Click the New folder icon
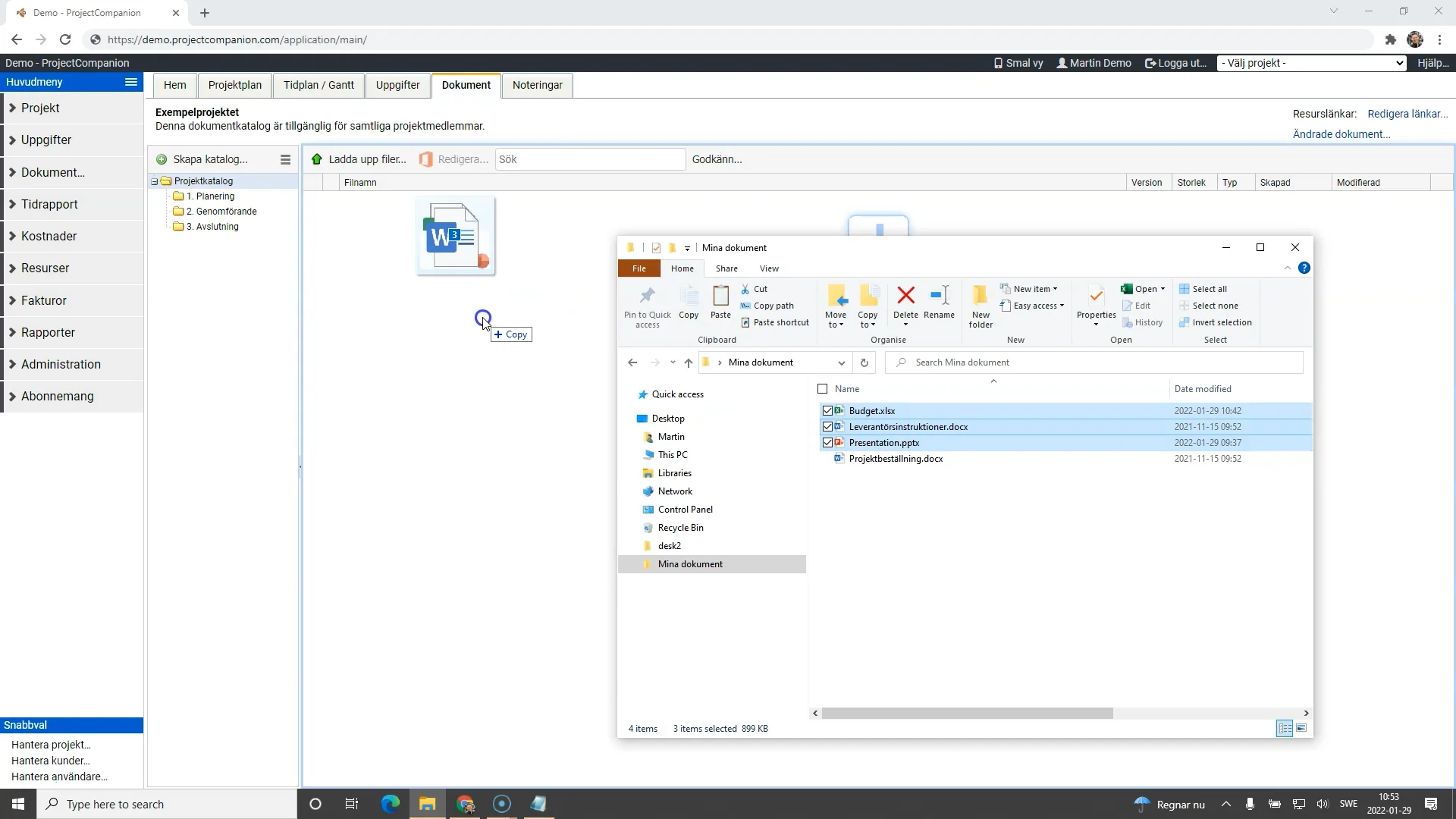 [980, 296]
